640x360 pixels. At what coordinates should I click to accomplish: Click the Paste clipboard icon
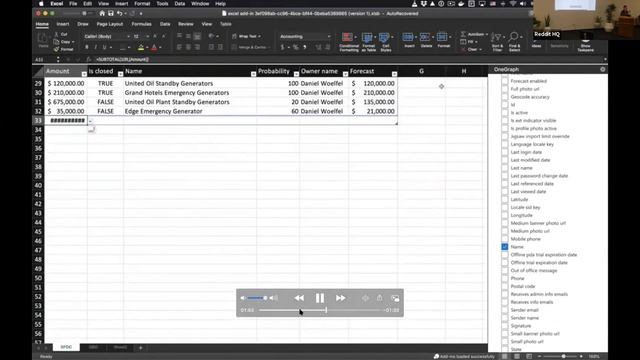point(43,38)
